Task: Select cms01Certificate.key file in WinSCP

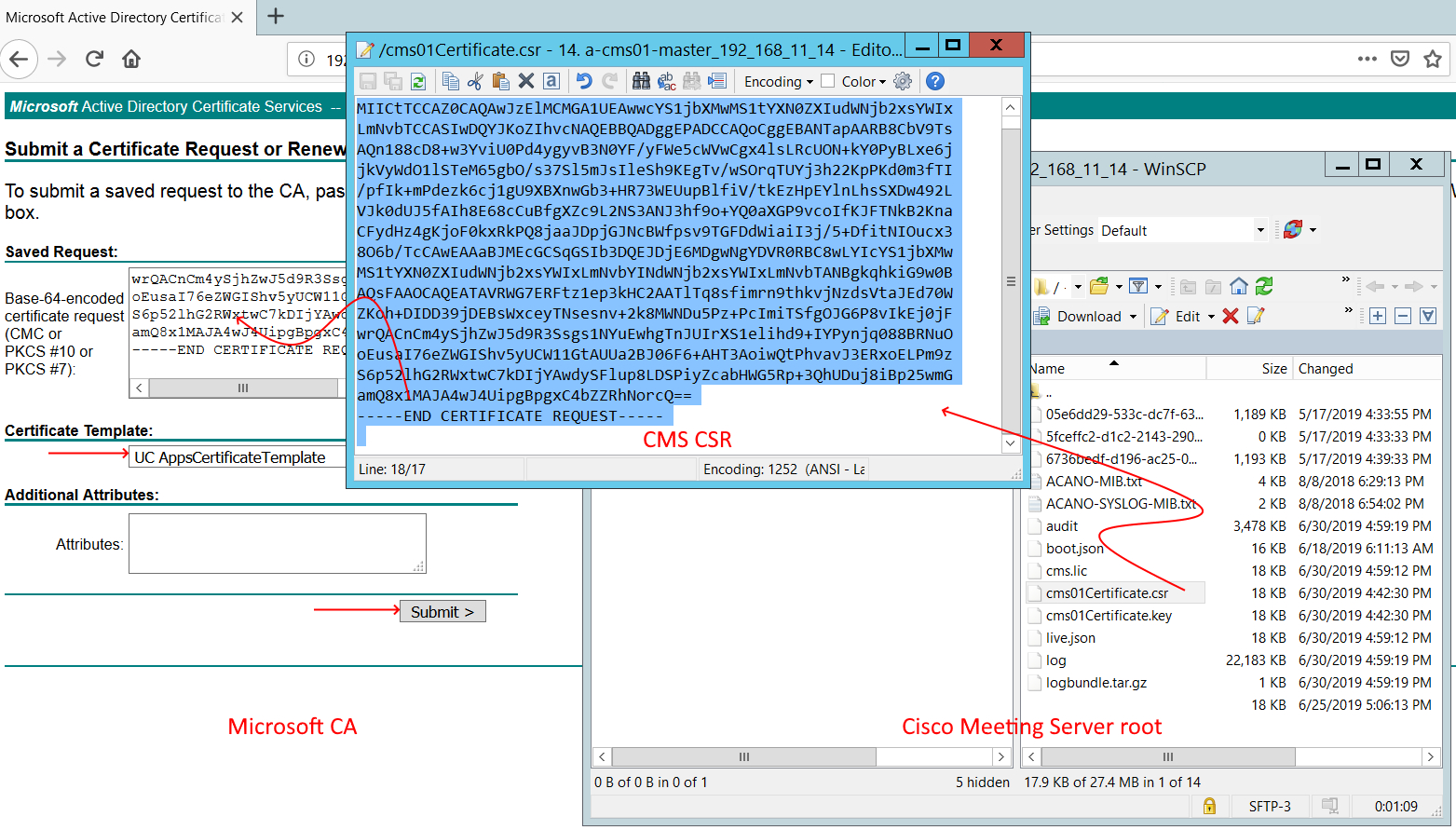Action: pyautogui.click(x=1109, y=615)
